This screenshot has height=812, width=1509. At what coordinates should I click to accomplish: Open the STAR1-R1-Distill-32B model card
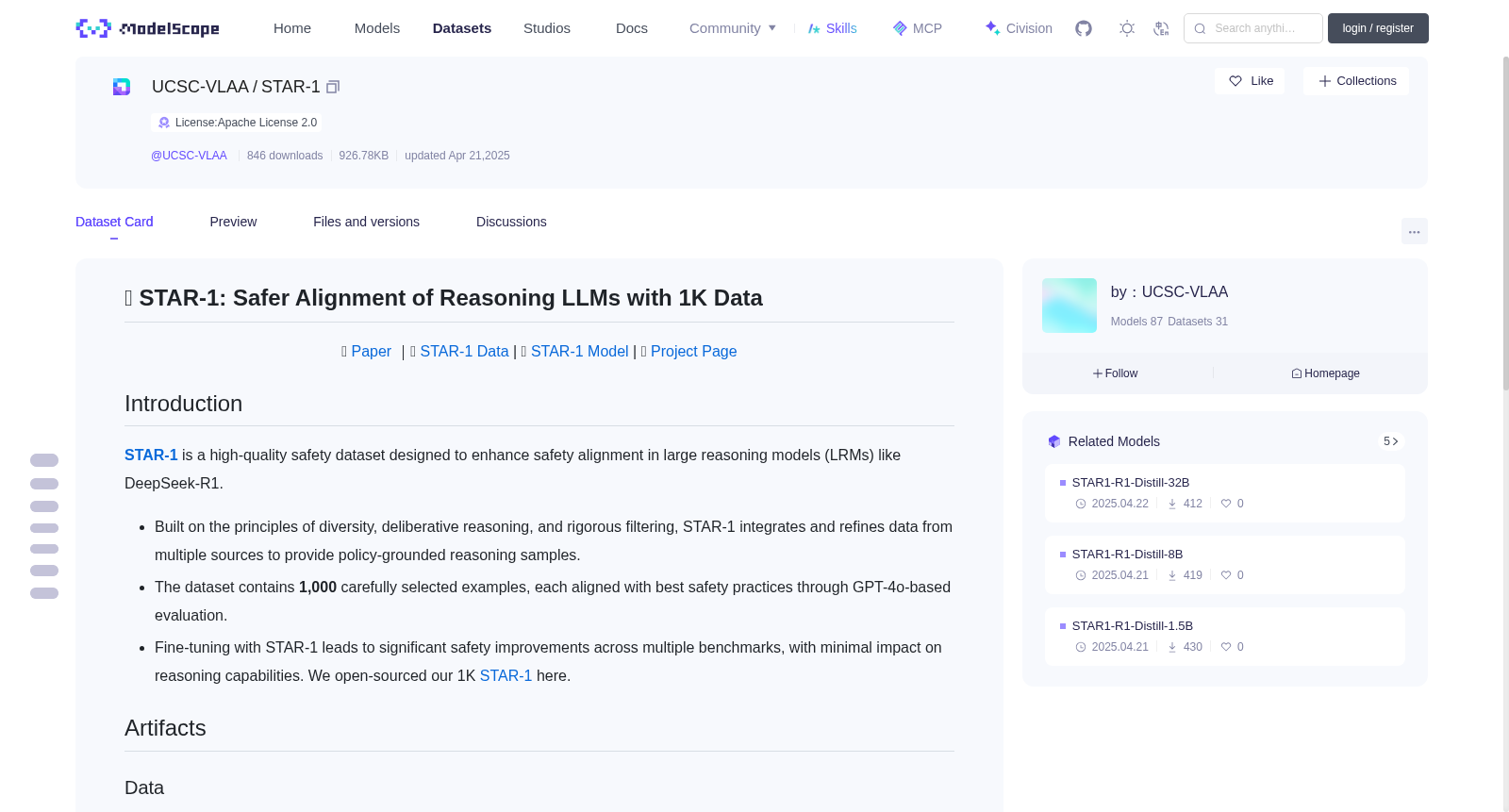pyautogui.click(x=1224, y=493)
